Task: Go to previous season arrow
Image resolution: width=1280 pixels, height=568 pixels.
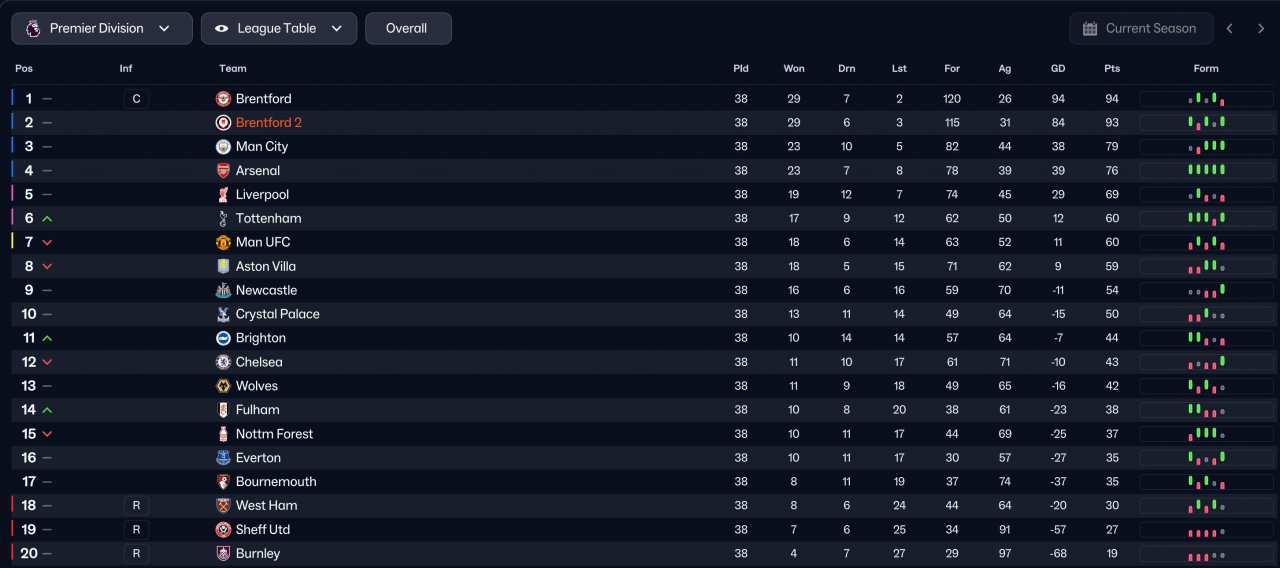Action: [x=1230, y=29]
